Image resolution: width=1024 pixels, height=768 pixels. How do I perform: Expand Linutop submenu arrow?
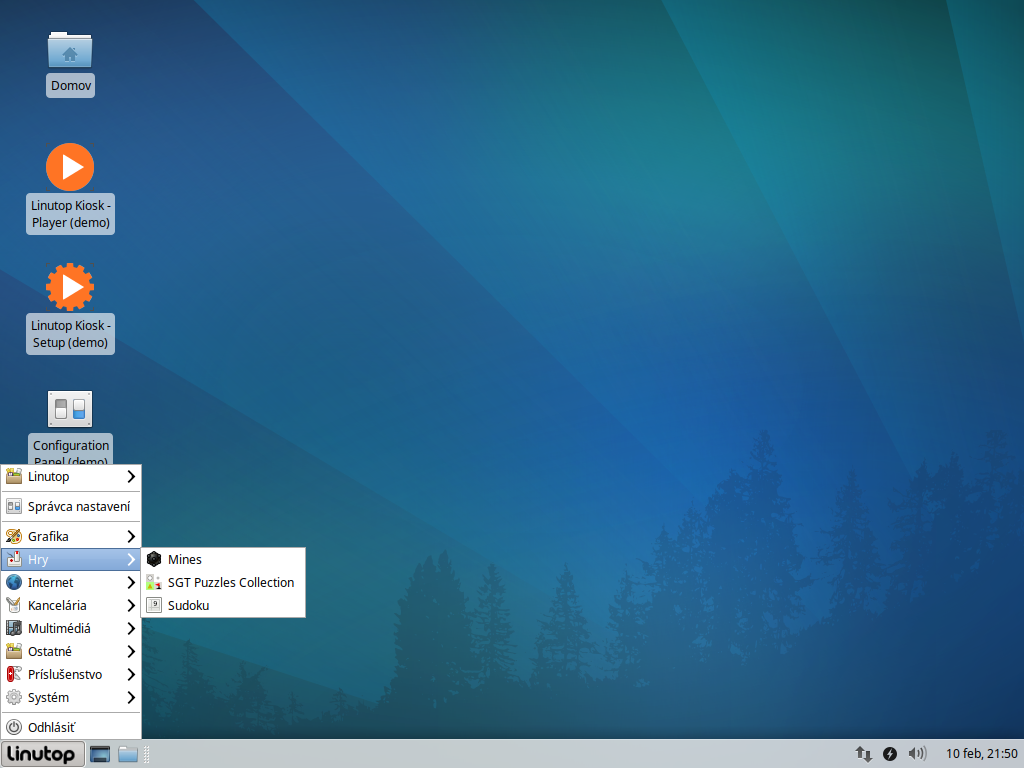click(131, 476)
